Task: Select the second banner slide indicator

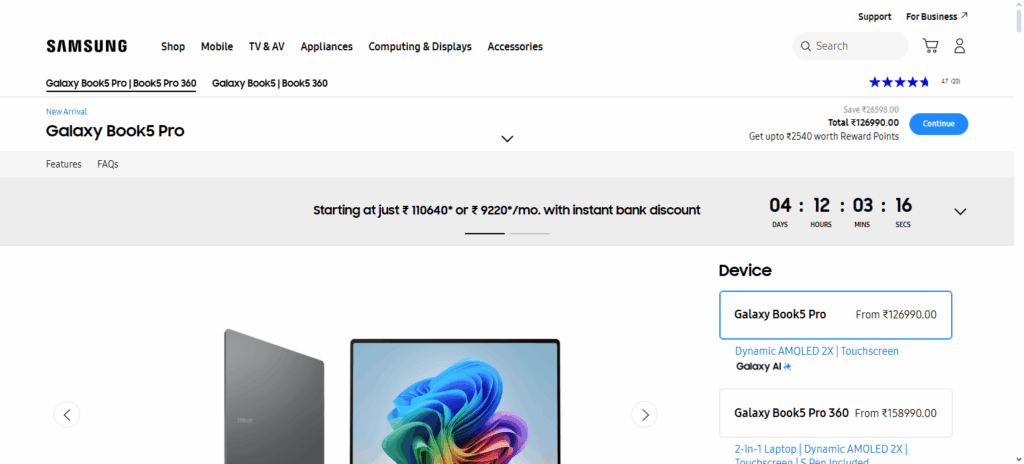Action: [530, 233]
